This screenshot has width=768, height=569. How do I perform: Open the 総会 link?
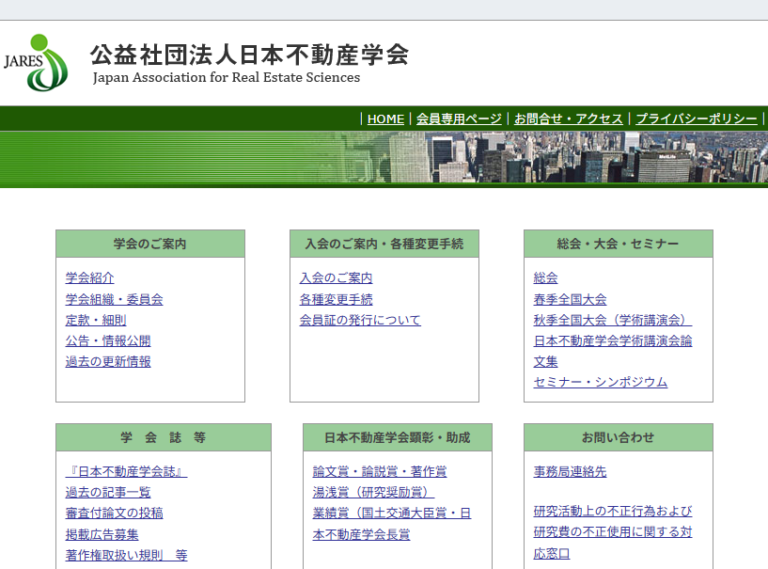point(546,278)
